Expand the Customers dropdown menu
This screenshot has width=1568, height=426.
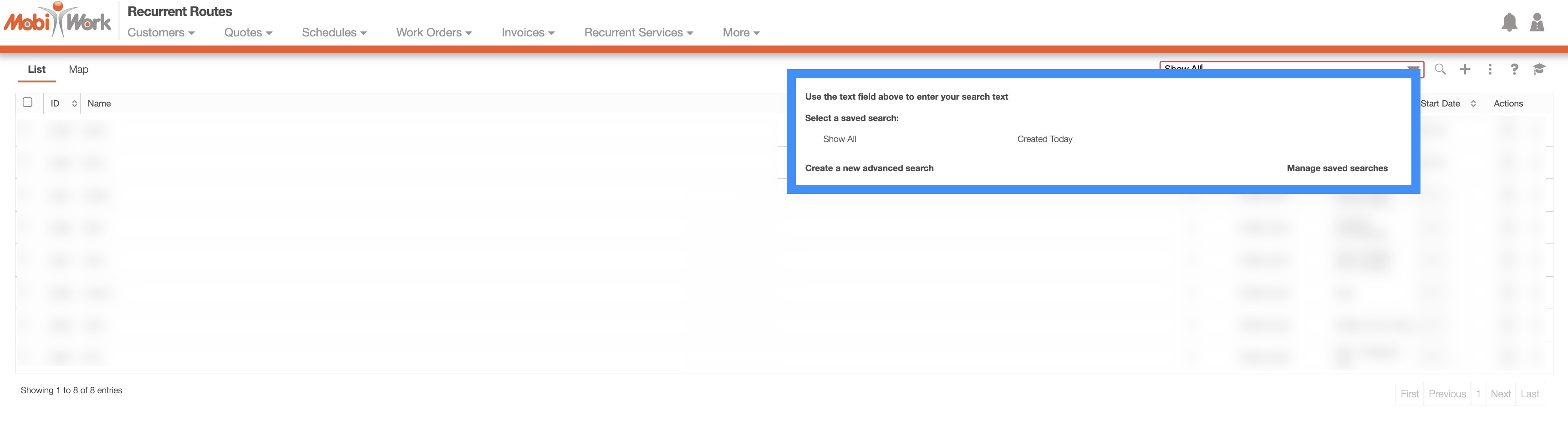click(x=161, y=33)
